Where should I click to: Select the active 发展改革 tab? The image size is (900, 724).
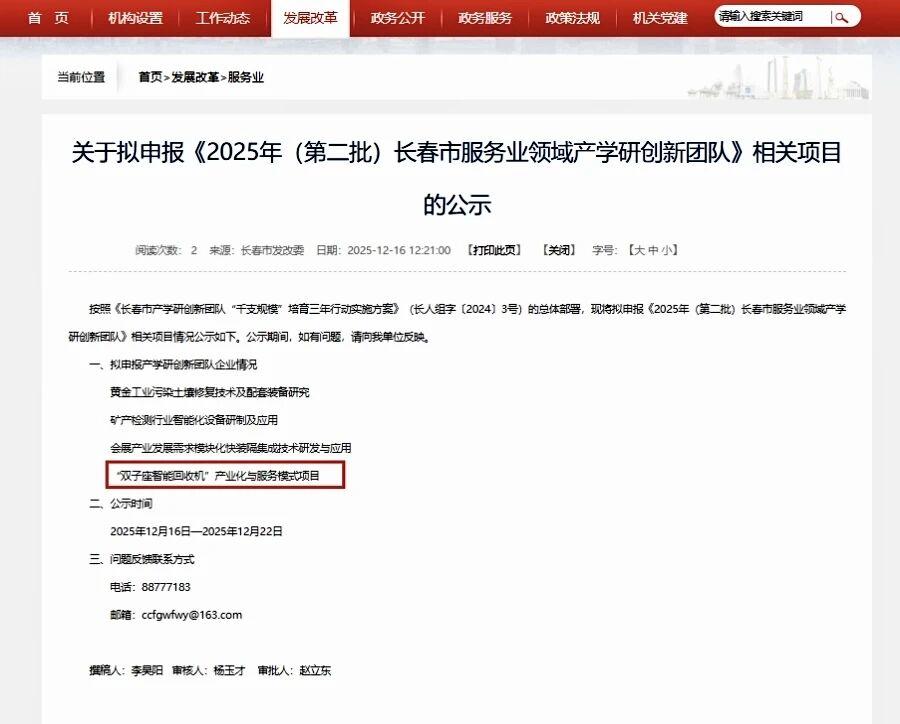tap(310, 18)
